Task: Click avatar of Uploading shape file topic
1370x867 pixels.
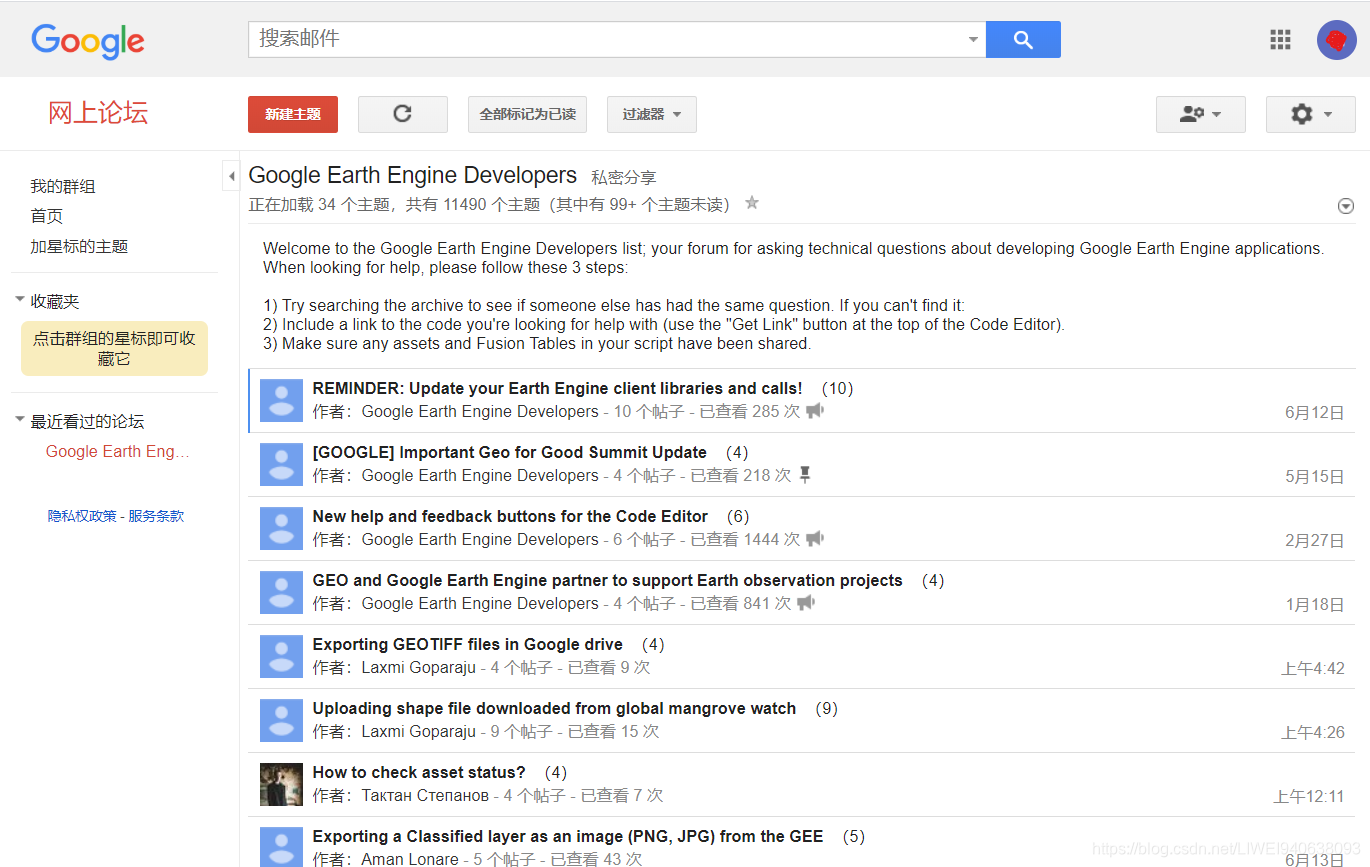Action: click(x=281, y=720)
